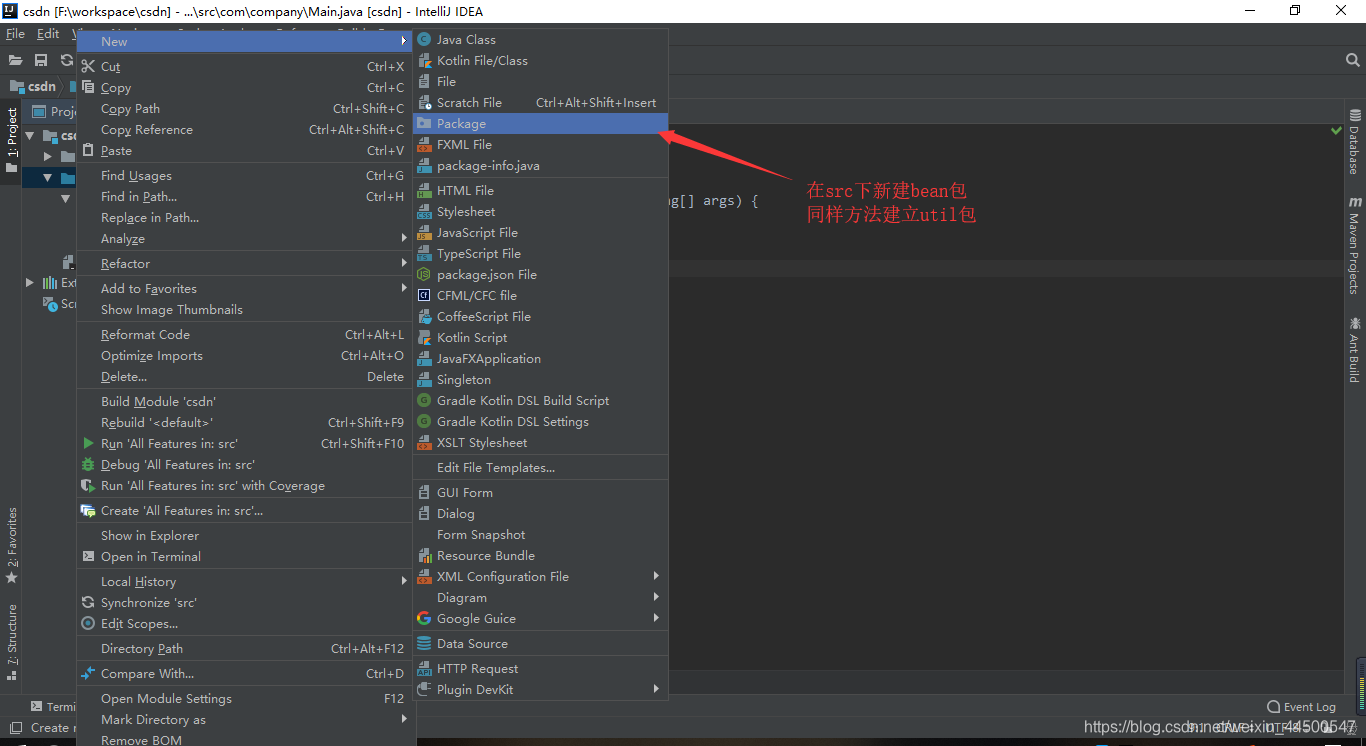Add a new Data Source
The width and height of the screenshot is (1366, 746).
541,643
